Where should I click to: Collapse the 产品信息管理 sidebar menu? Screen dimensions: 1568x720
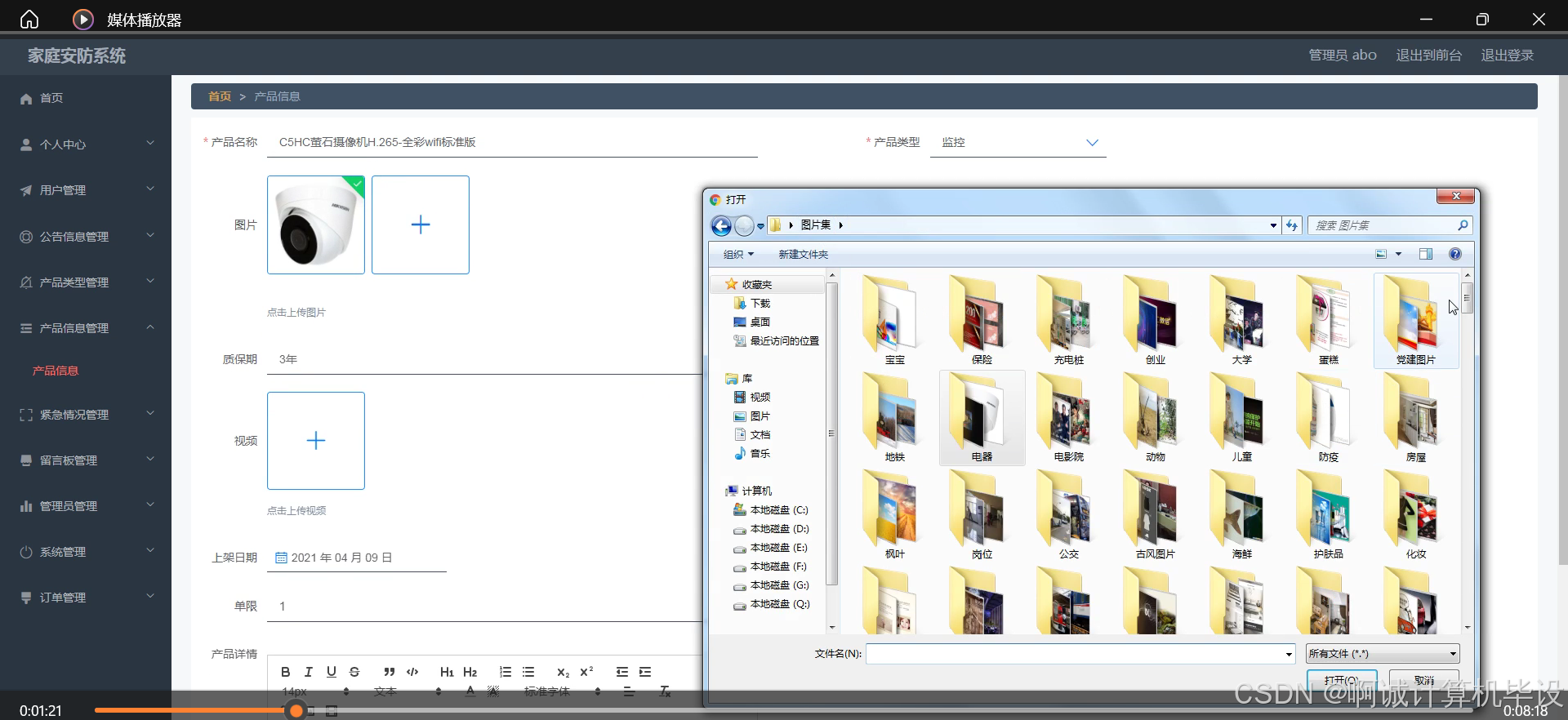[86, 328]
